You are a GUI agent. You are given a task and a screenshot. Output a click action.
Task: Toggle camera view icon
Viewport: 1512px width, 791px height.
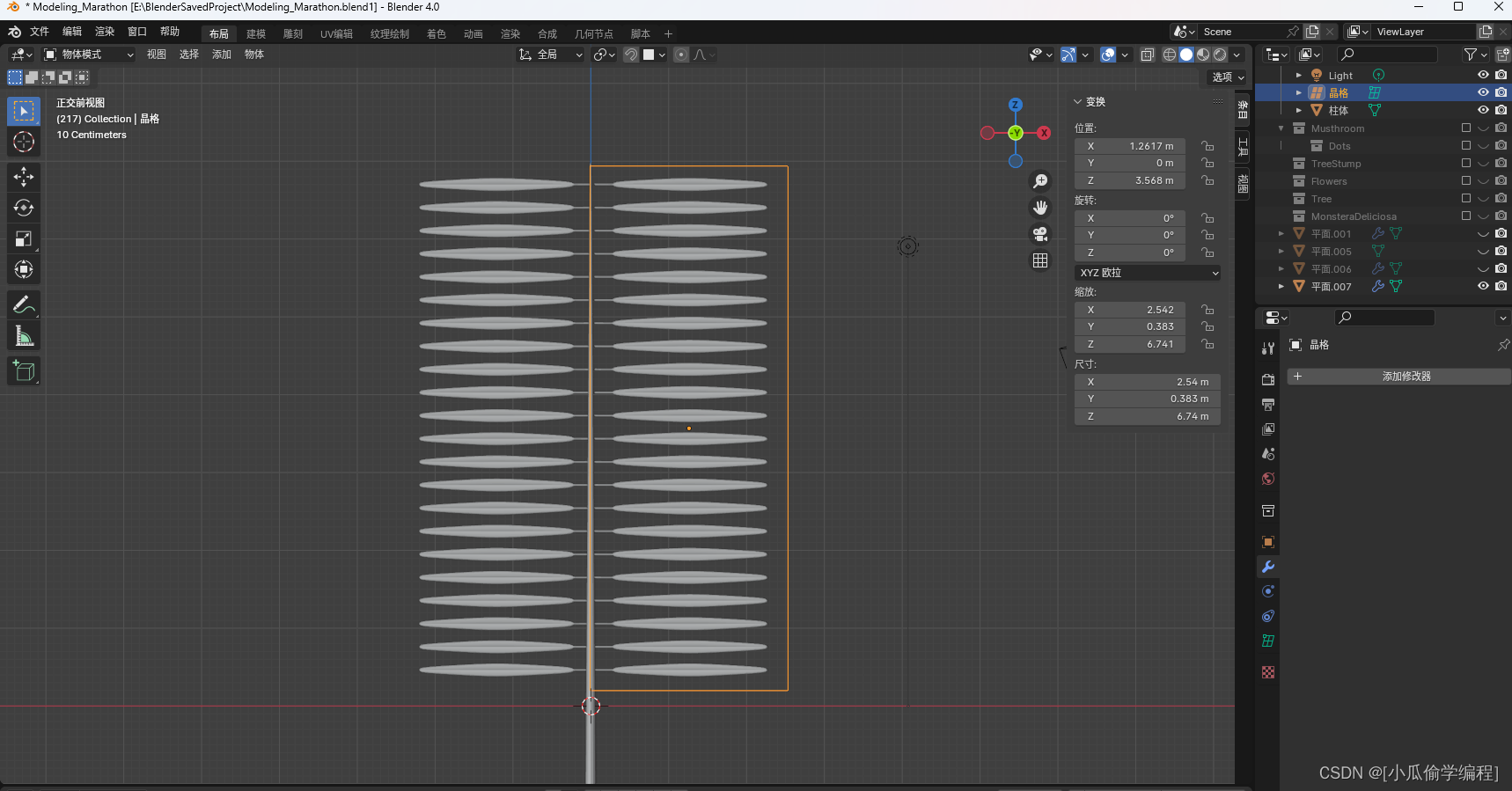[x=1040, y=234]
